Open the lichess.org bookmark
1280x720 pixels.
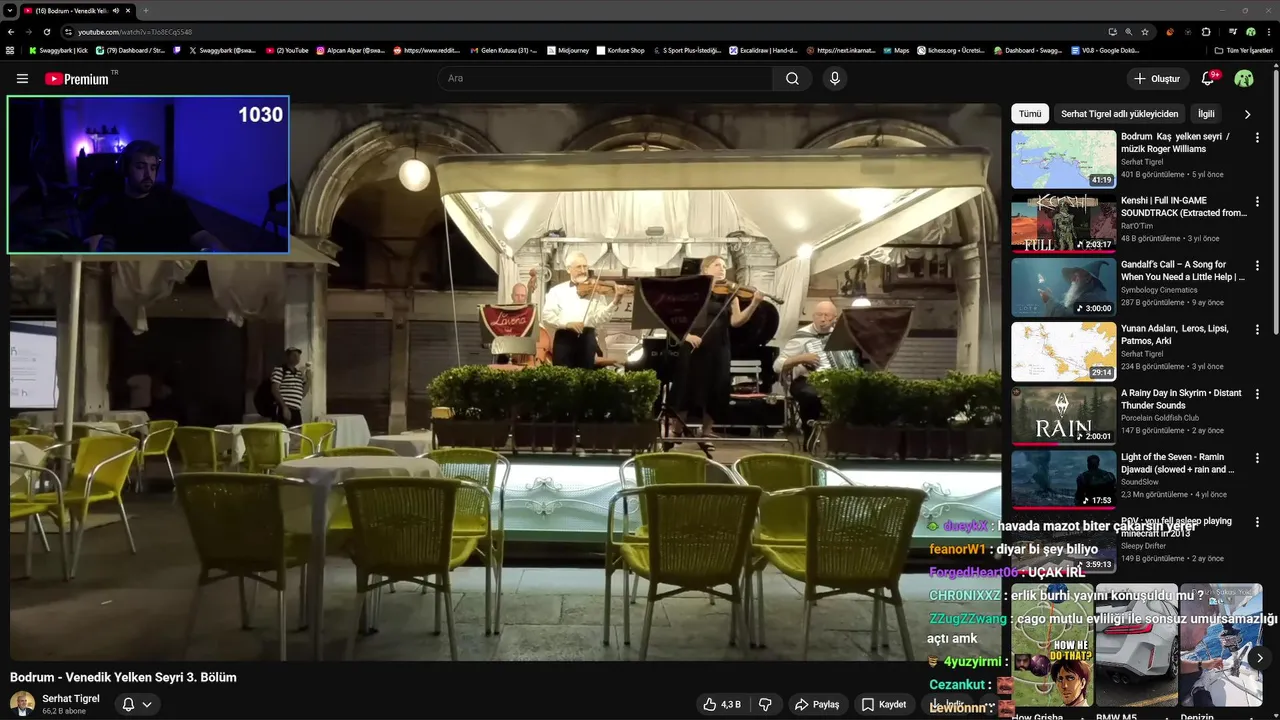point(950,50)
